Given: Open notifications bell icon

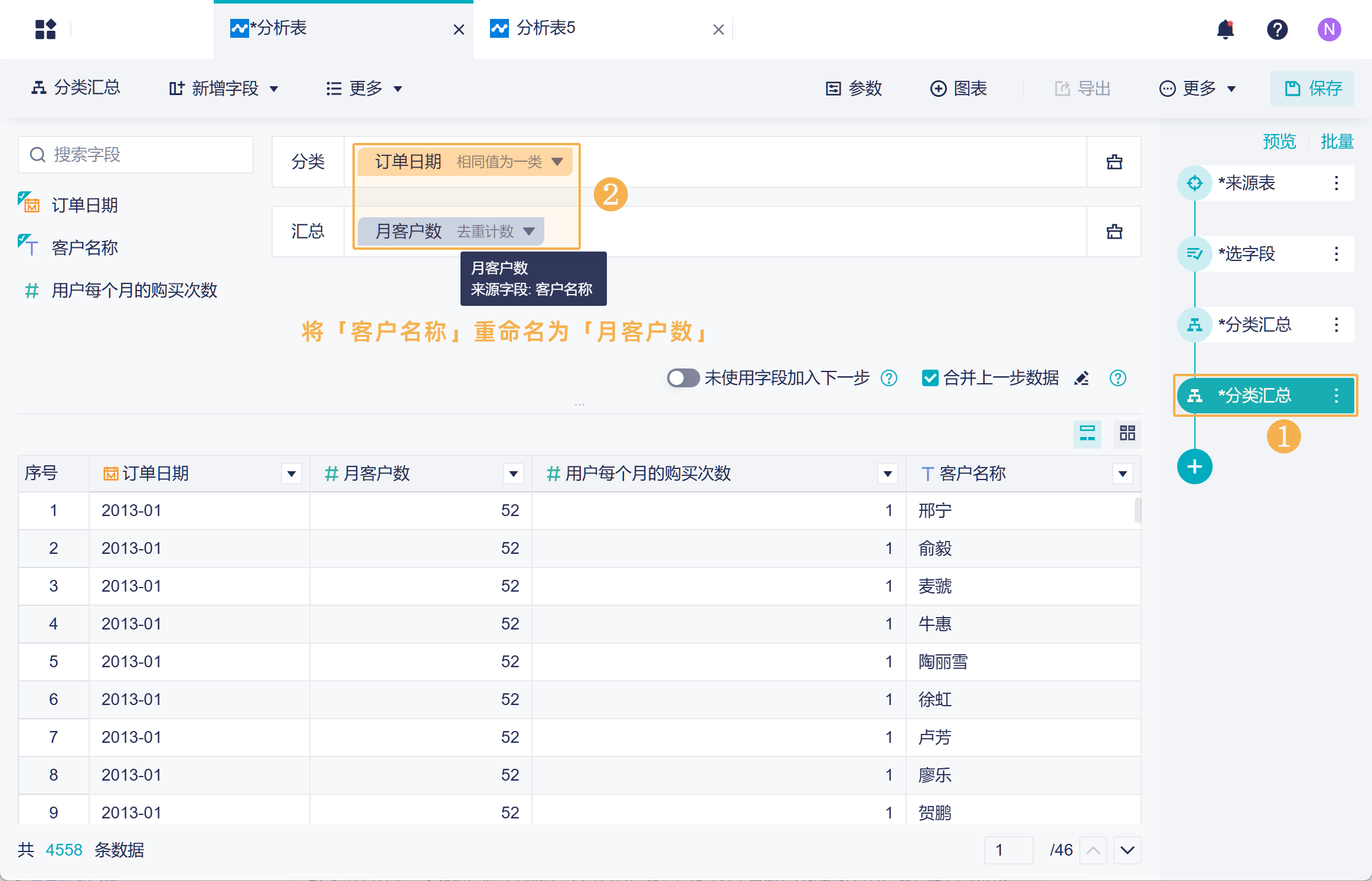Looking at the screenshot, I should coord(1226,29).
